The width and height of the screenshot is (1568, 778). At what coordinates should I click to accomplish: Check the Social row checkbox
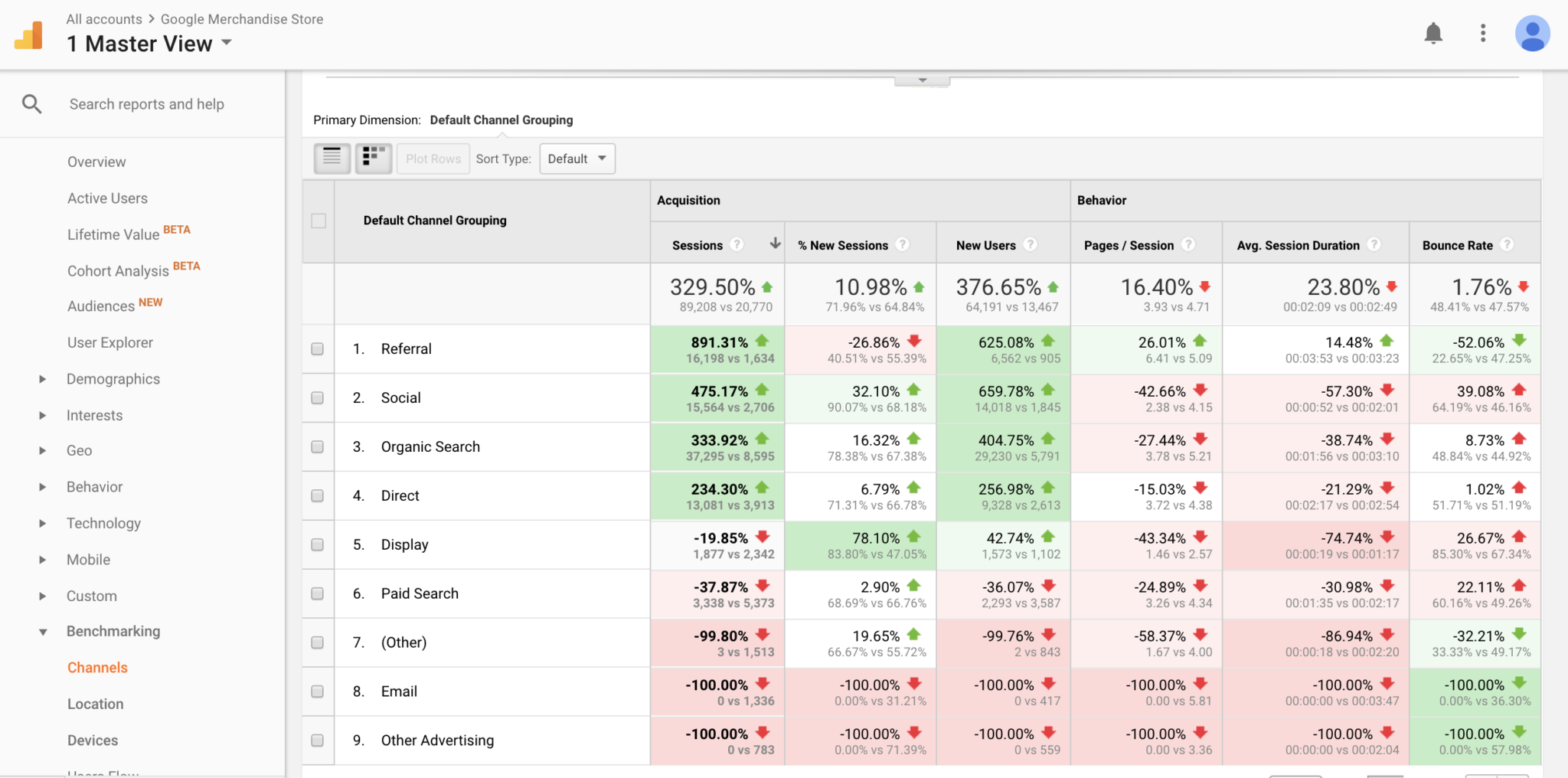point(318,397)
